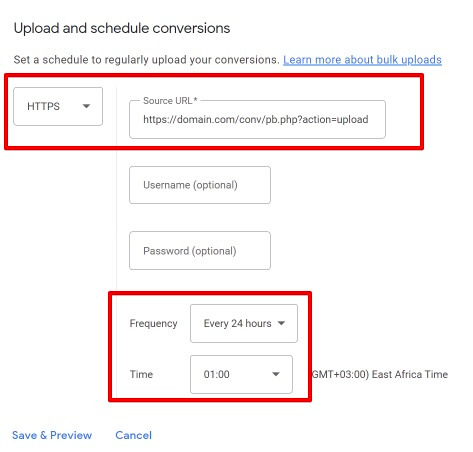Click the Frequency label text
This screenshot has width=473, height=452.
coord(153,323)
